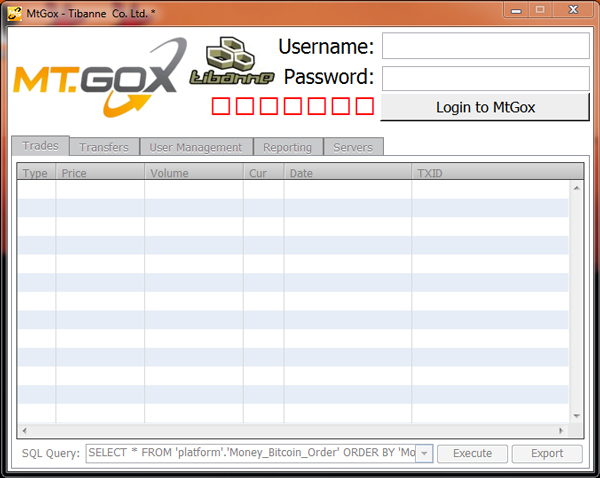Close the MtGox window

tap(573, 10)
